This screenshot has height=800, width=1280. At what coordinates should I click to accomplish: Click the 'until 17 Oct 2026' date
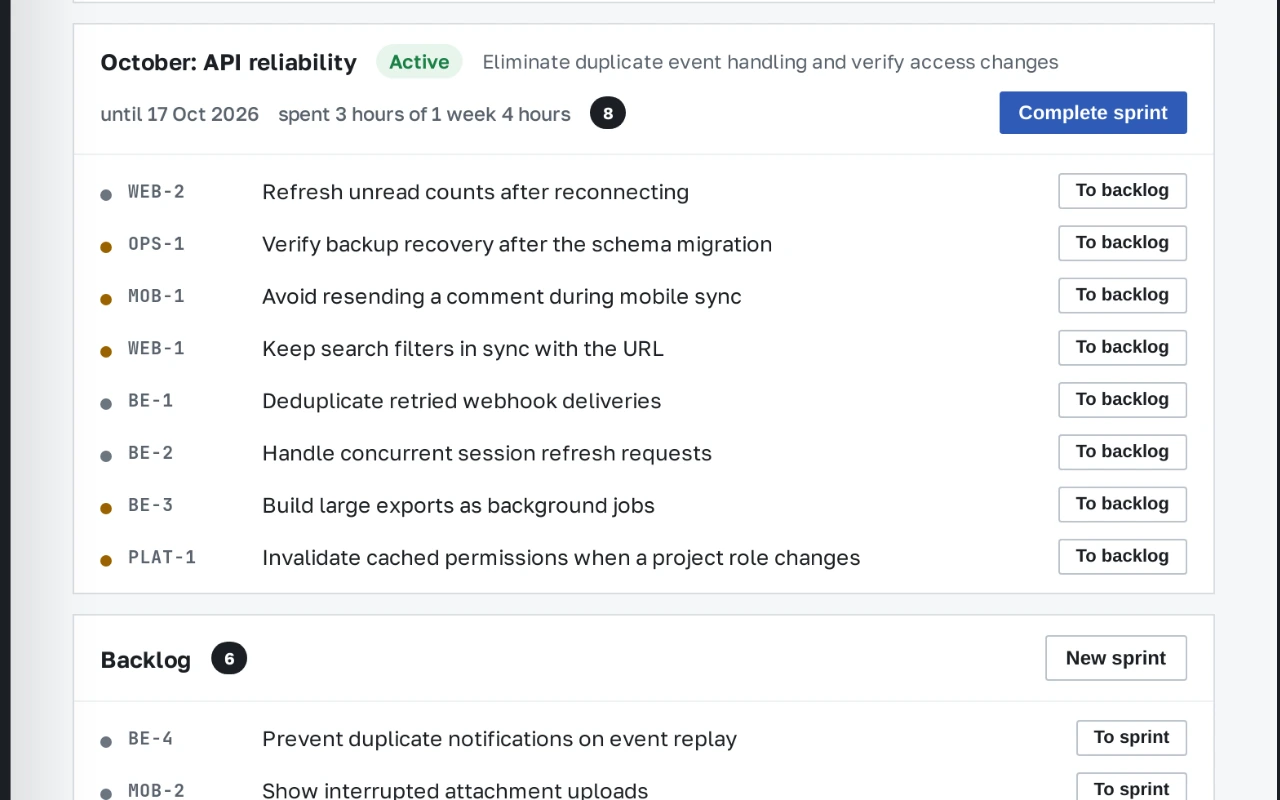pyautogui.click(x=180, y=114)
